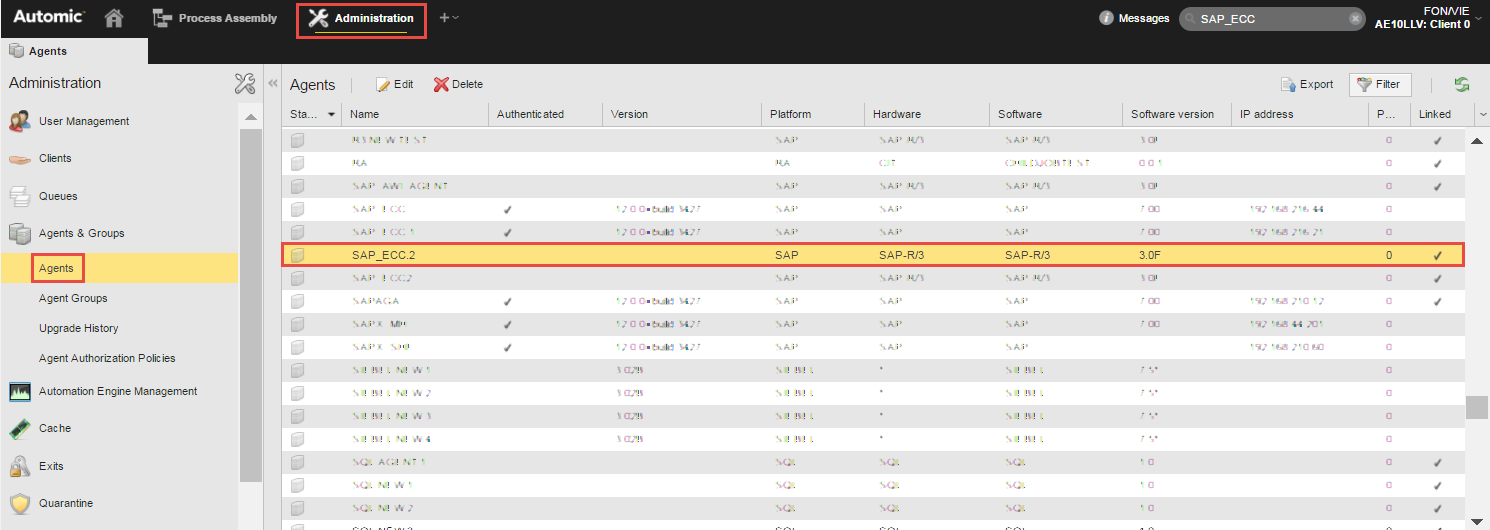The image size is (1490, 530).
Task: Click the table scrollbar up arrow
Action: pos(1476,140)
